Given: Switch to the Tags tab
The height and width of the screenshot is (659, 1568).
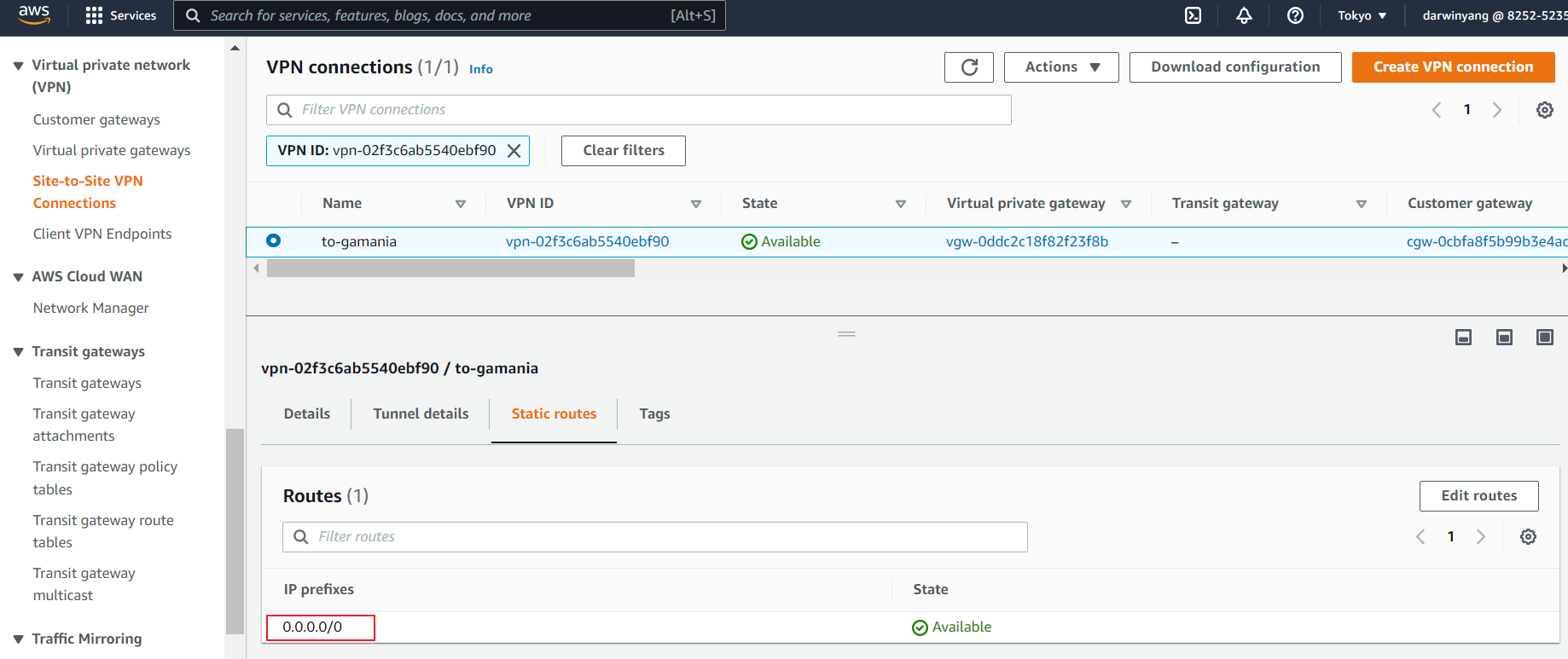Looking at the screenshot, I should (x=654, y=413).
